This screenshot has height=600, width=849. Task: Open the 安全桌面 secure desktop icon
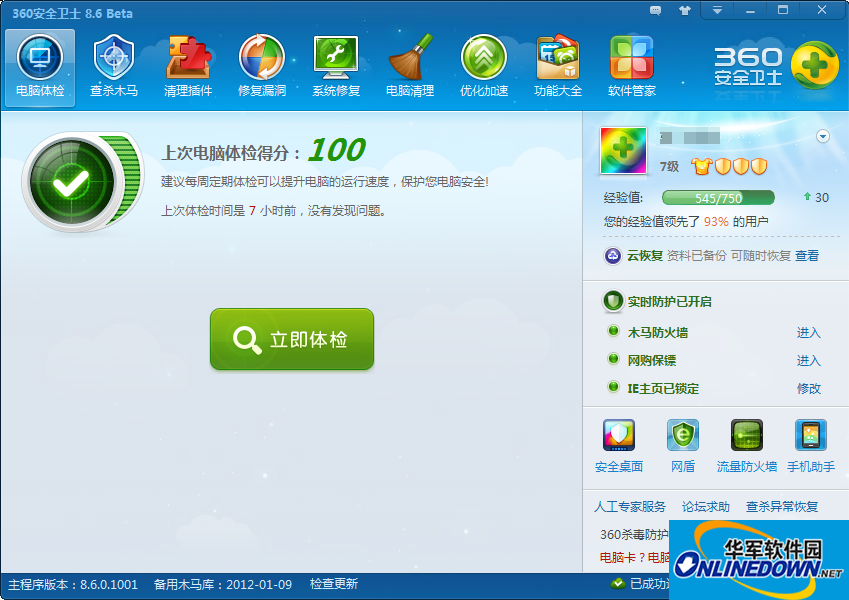pyautogui.click(x=619, y=436)
